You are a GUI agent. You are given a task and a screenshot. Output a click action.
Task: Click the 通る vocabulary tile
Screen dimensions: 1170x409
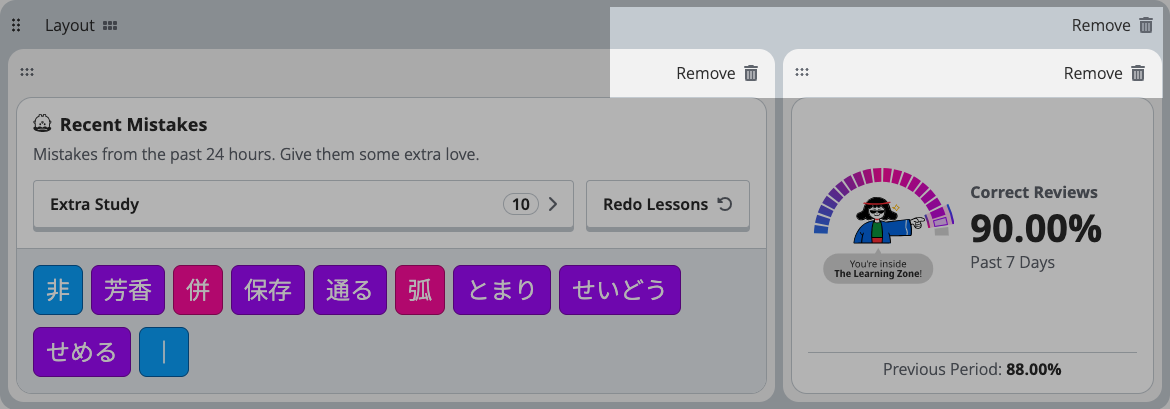pos(350,290)
